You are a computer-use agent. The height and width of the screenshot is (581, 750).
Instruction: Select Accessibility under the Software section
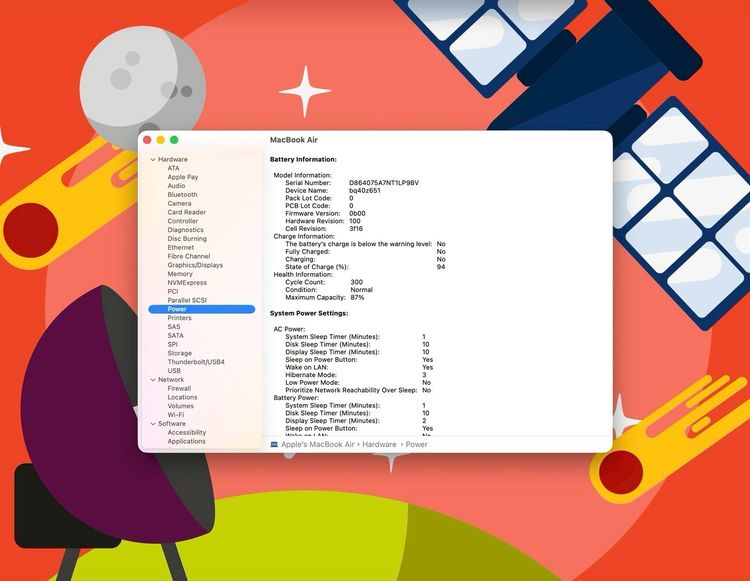tap(187, 433)
